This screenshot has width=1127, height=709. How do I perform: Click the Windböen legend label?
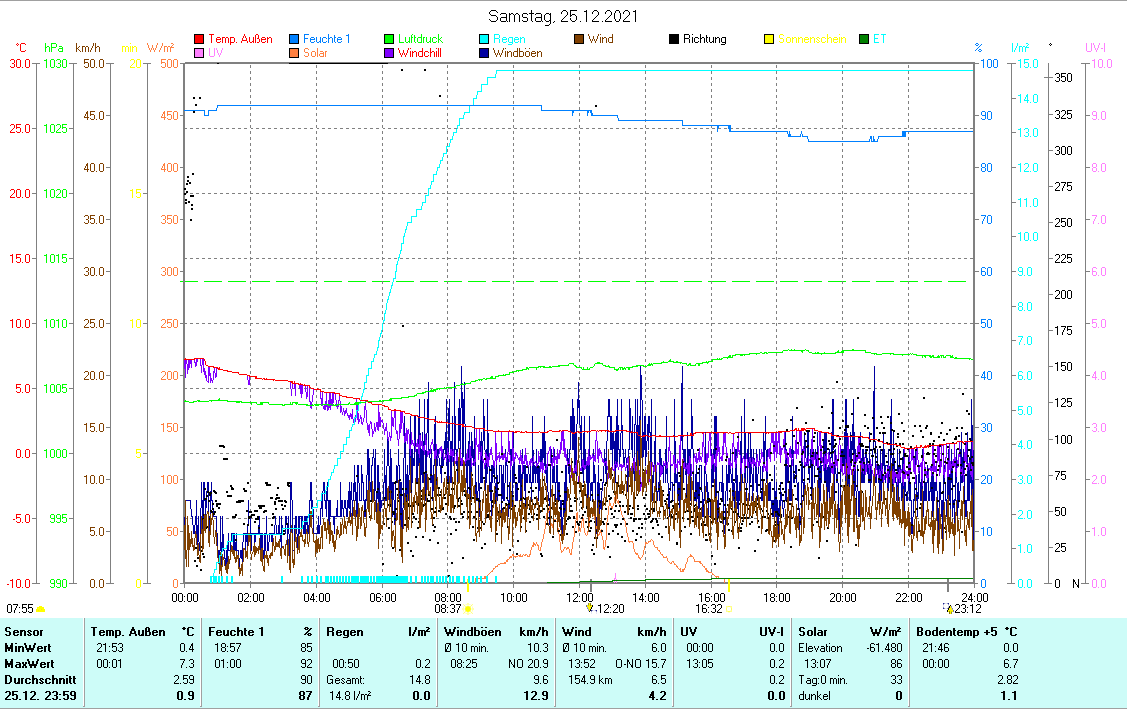(517, 53)
